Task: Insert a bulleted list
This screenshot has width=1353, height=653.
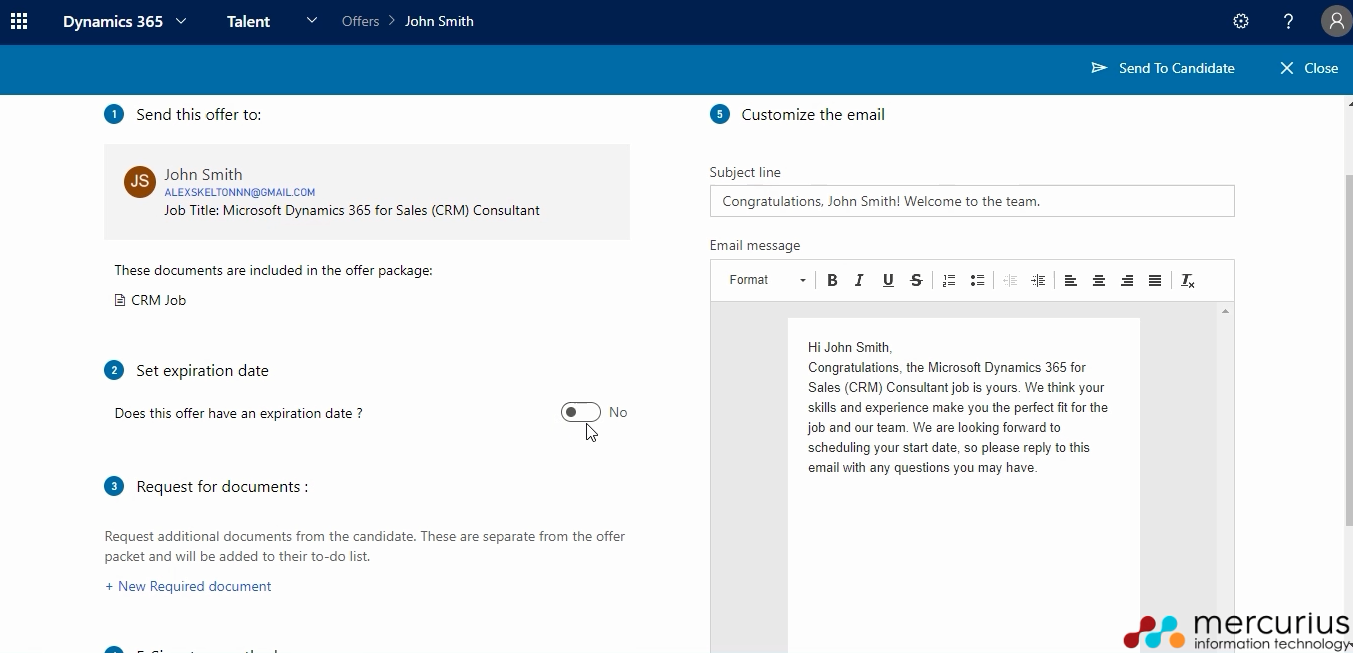Action: [977, 281]
